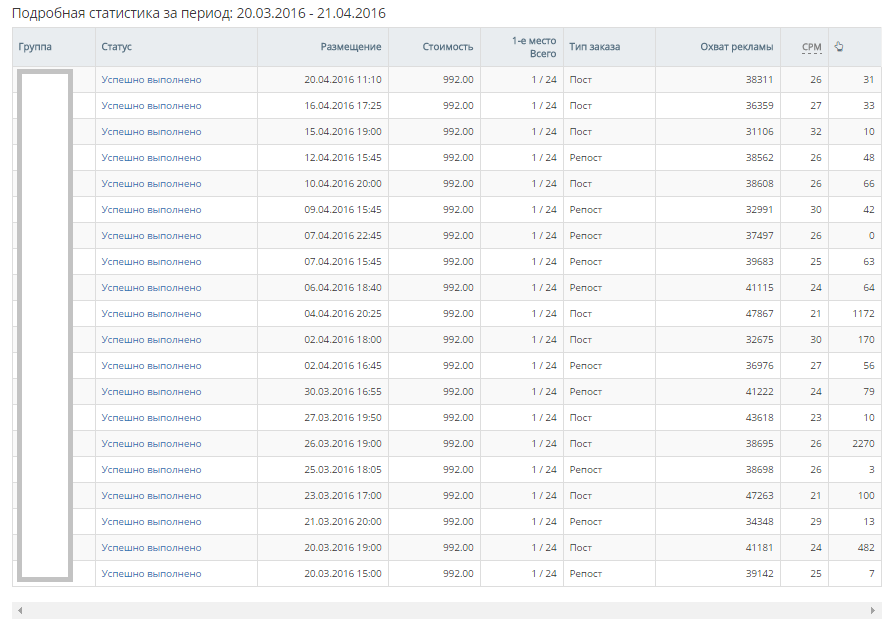Open status link for 20.03.2016 15:00 row
The image size is (891, 630).
click(x=151, y=574)
